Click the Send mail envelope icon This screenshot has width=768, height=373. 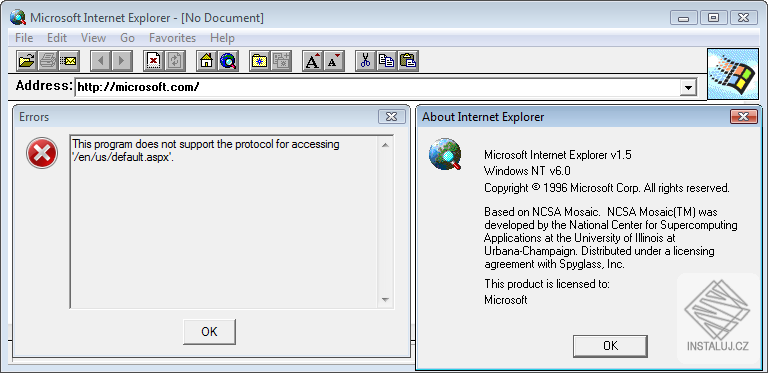coord(70,61)
